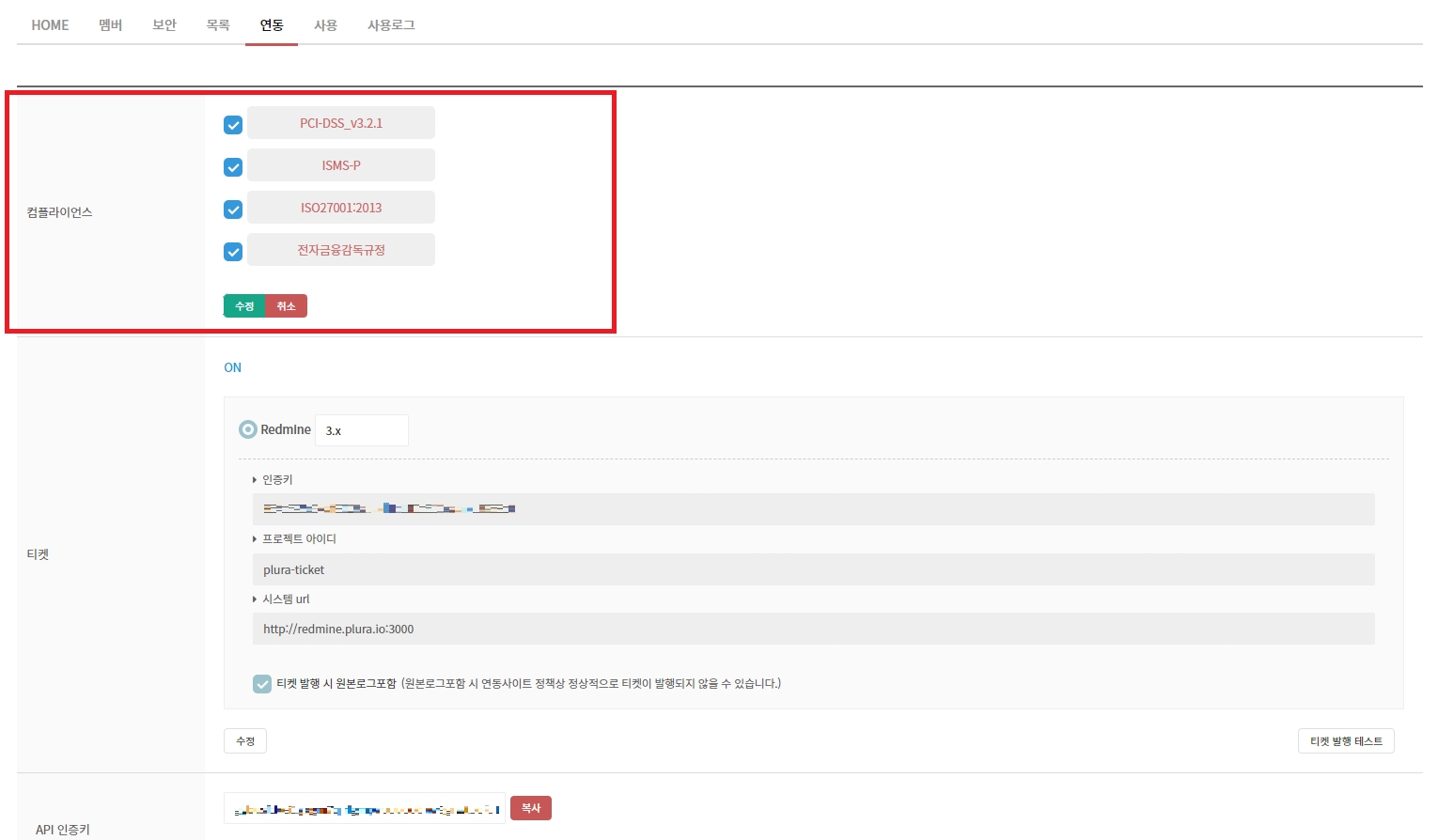
Task: Click the red 취소 button
Action: click(287, 306)
